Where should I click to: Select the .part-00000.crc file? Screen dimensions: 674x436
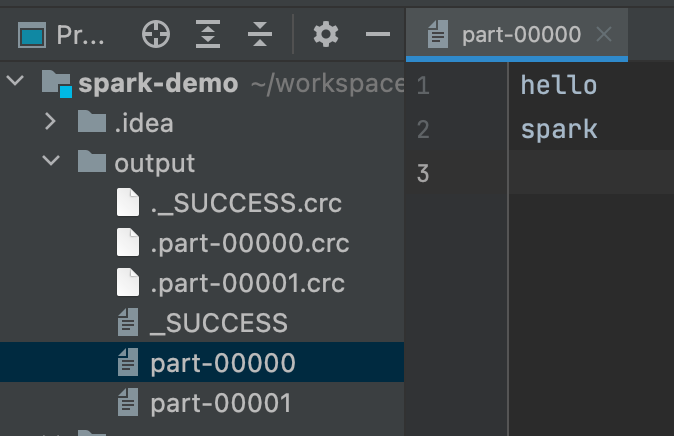[x=249, y=243]
